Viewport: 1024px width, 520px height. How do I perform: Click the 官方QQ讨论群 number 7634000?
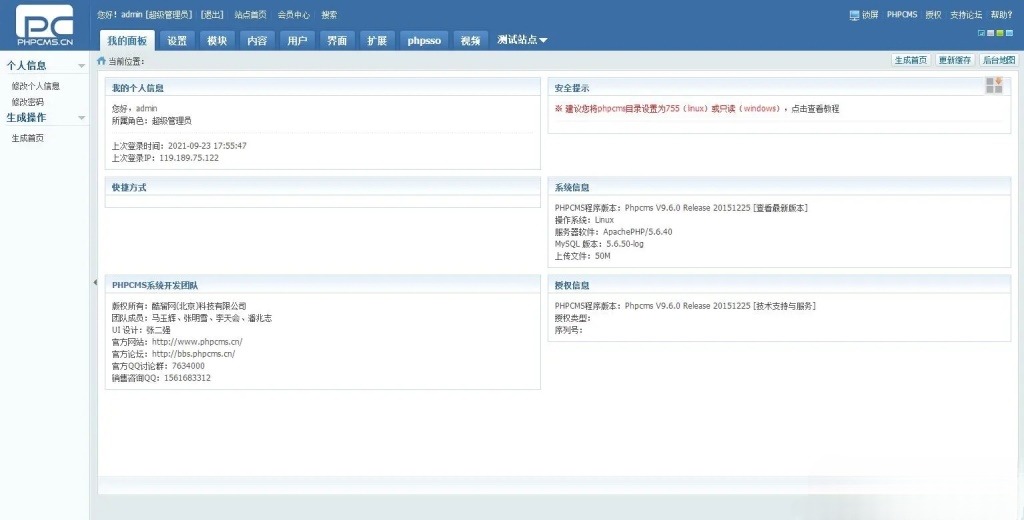coord(188,366)
